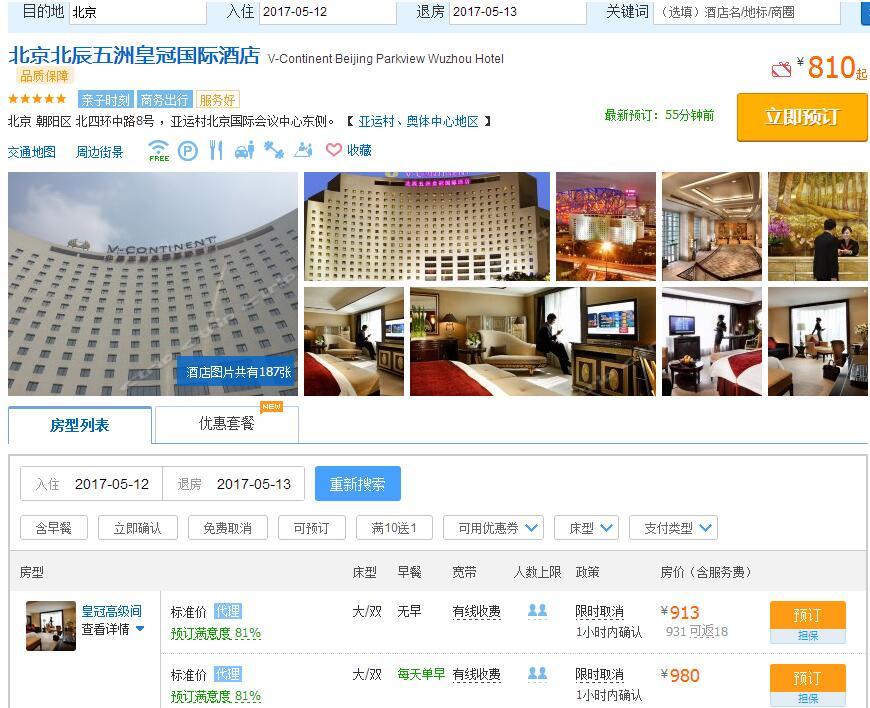The width and height of the screenshot is (870, 708).
Task: Toggle the 立即确认 instant confirm filter
Action: point(138,528)
